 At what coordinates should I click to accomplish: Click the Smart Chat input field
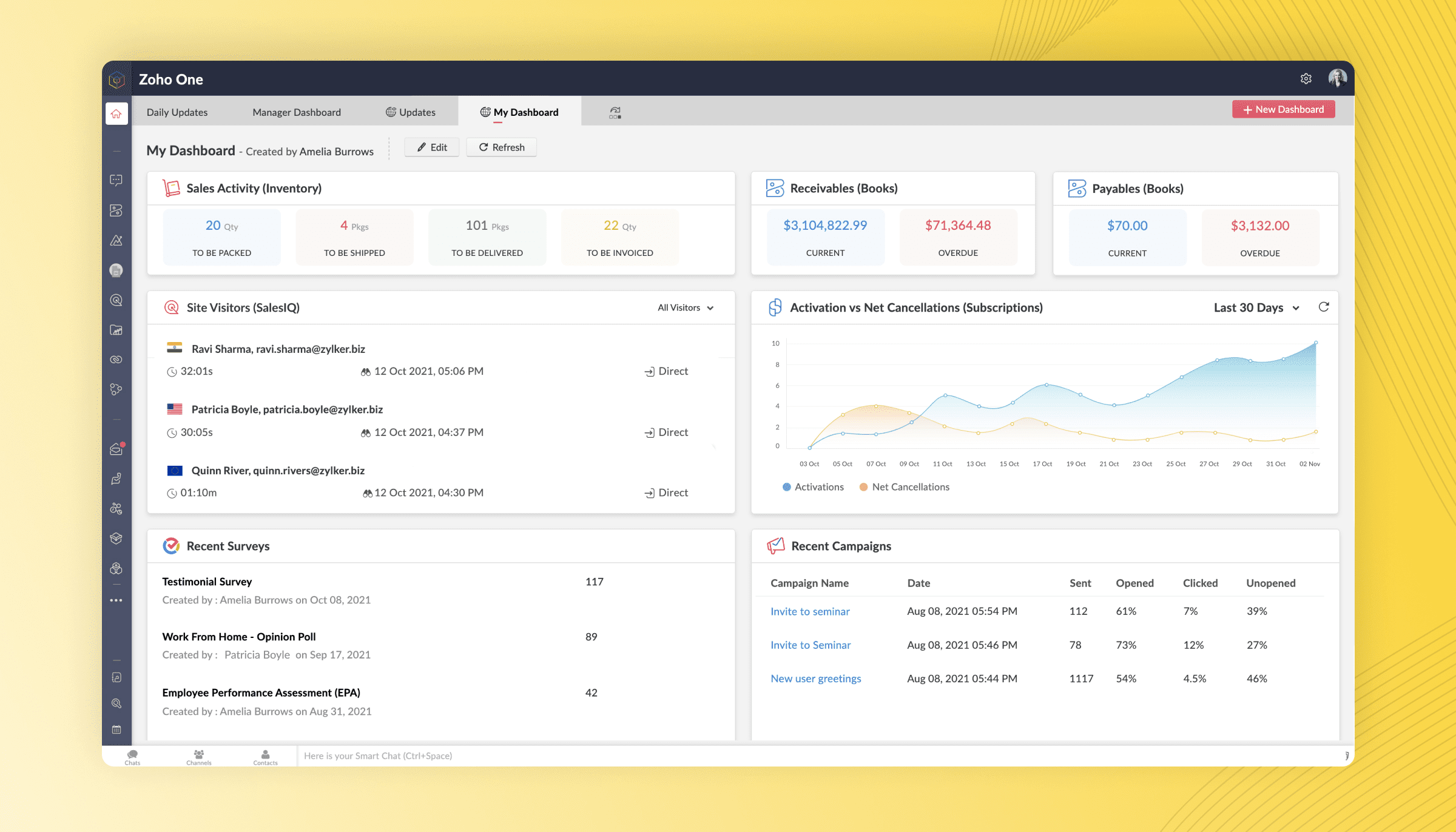point(819,756)
